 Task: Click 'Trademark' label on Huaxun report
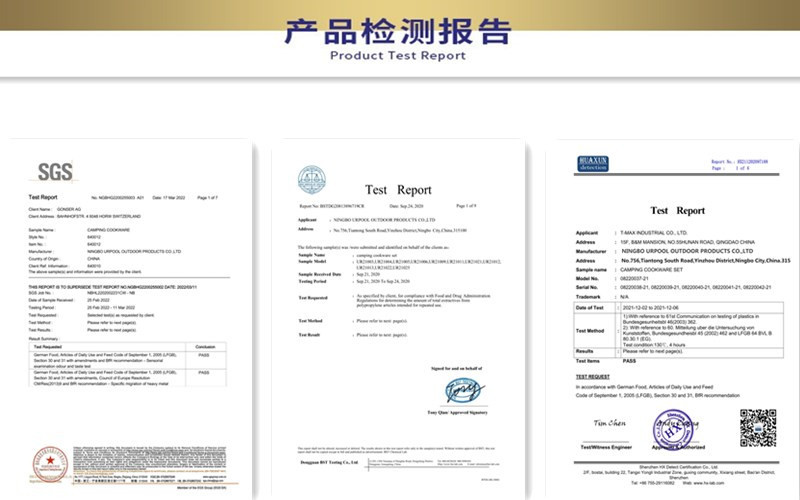[588, 297]
